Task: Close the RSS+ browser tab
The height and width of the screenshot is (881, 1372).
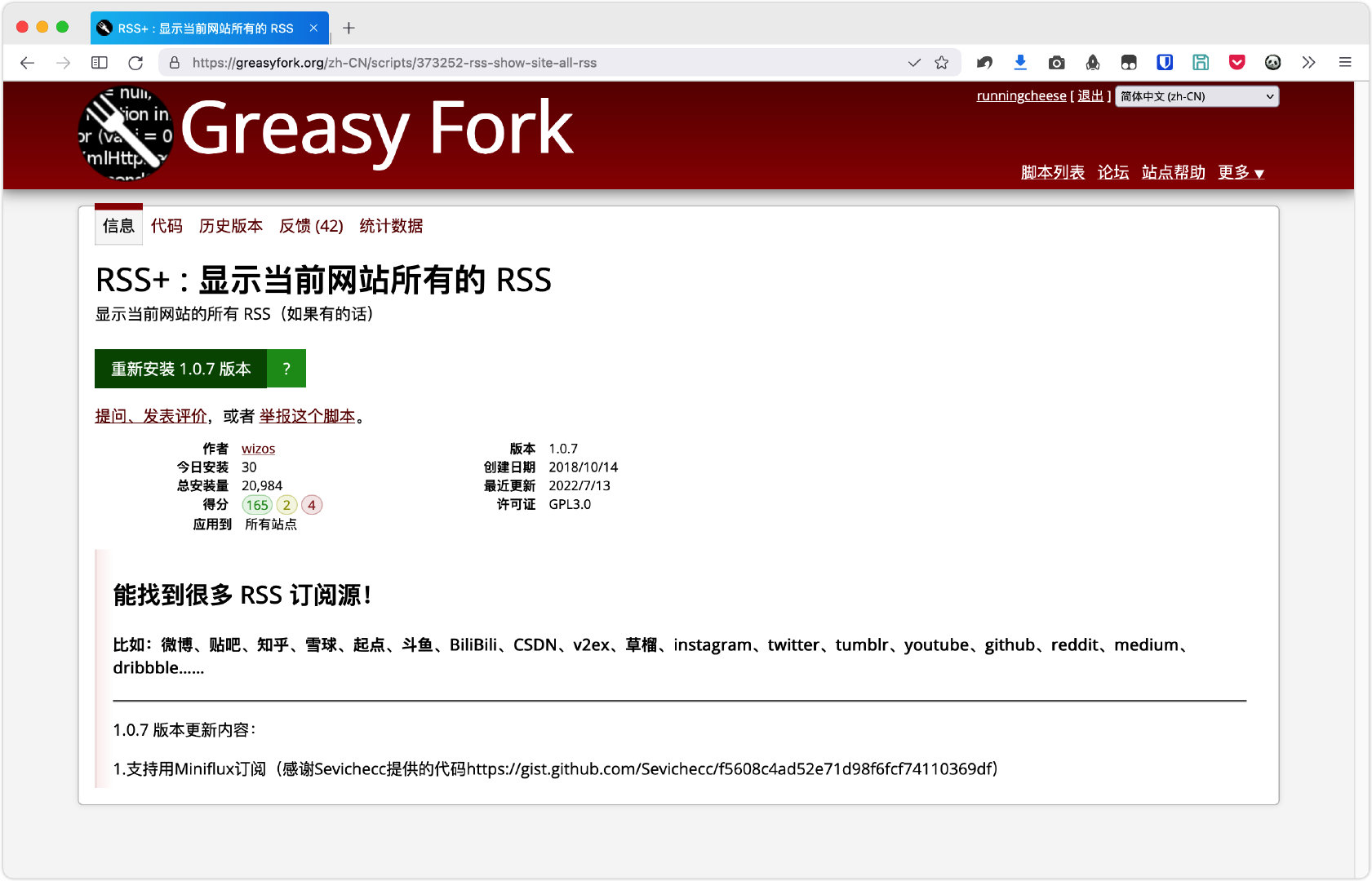Action: tap(313, 29)
